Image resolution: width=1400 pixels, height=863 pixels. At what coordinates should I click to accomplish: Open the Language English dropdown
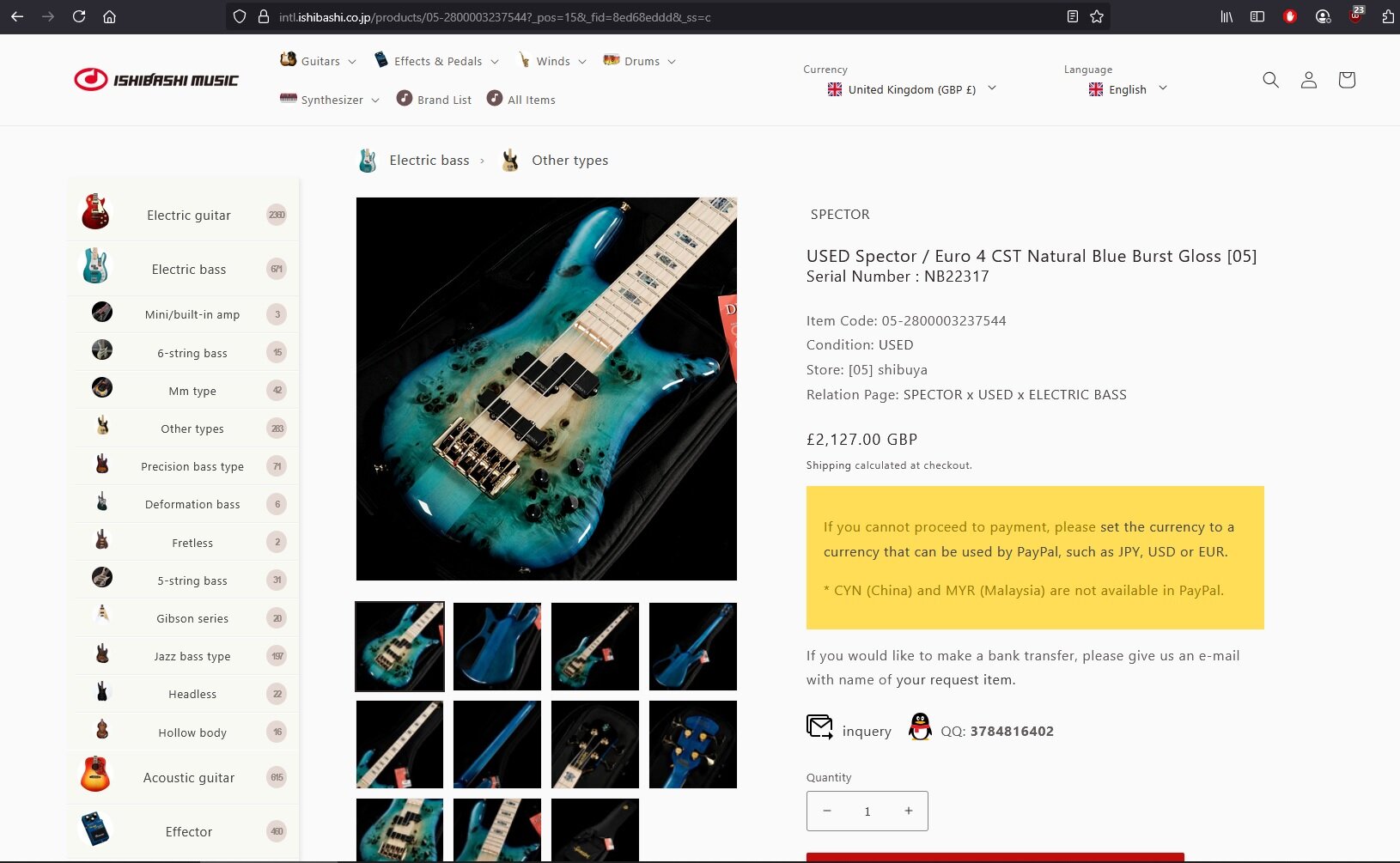[1128, 89]
